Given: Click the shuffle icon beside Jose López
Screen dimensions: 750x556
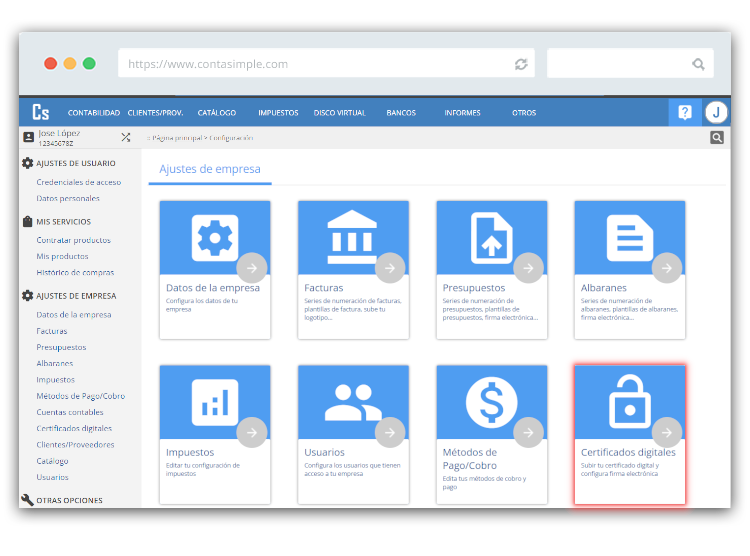Looking at the screenshot, I should point(126,138).
